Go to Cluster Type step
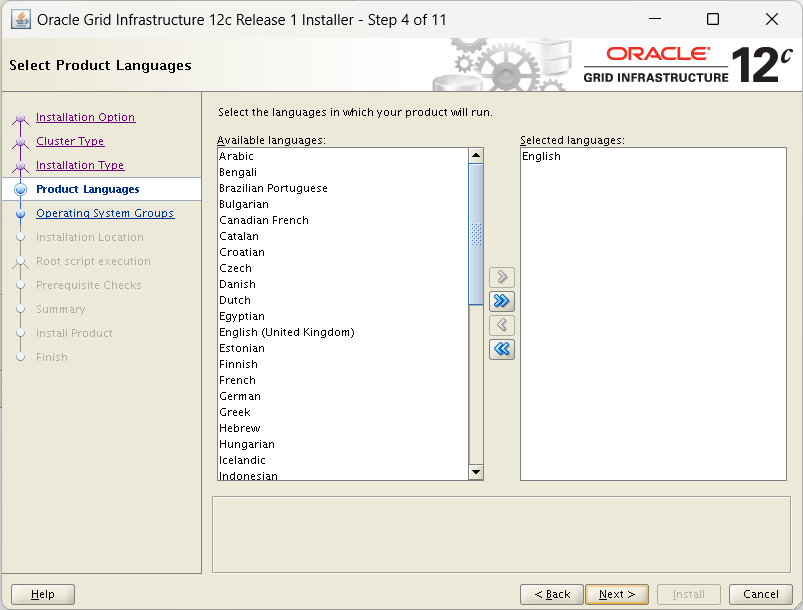The height and width of the screenshot is (610, 803). click(70, 141)
